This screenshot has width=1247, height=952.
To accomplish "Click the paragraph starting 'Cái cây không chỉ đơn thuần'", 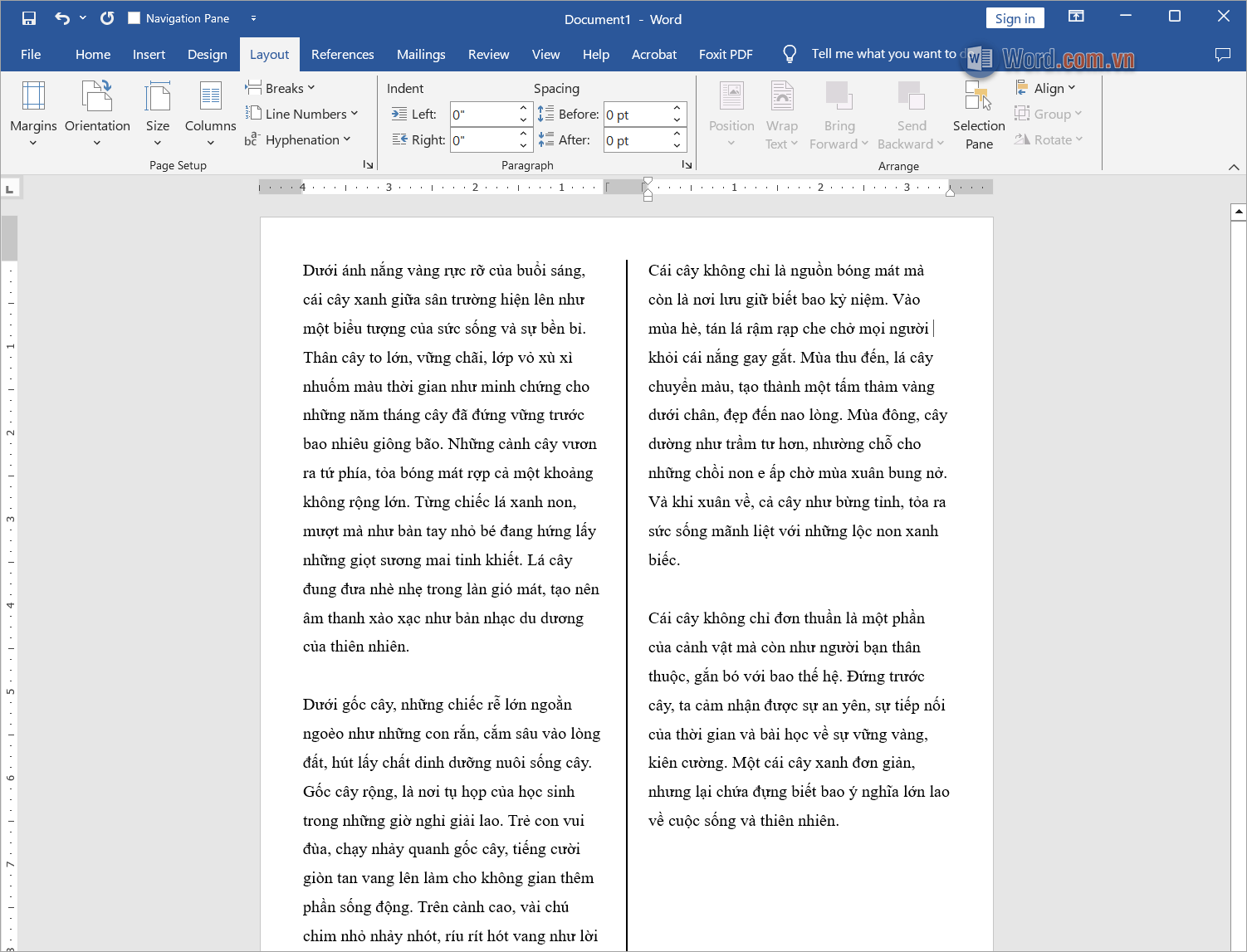I will [x=799, y=719].
